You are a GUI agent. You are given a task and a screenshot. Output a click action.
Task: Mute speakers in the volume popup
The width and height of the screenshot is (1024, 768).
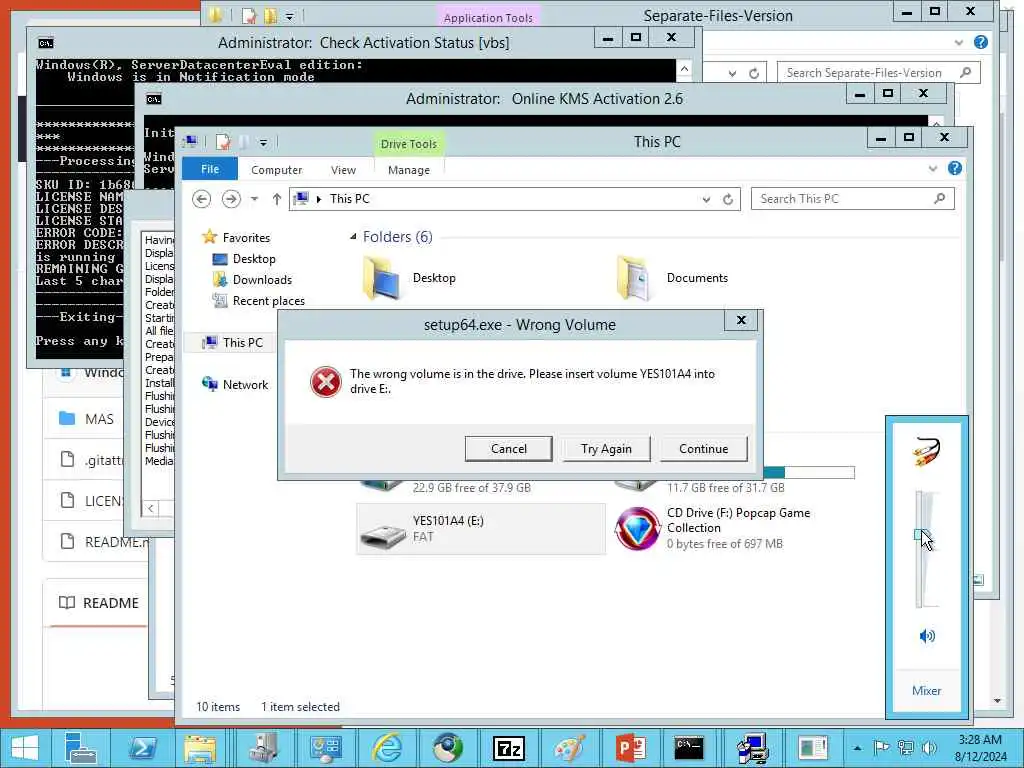(x=927, y=635)
